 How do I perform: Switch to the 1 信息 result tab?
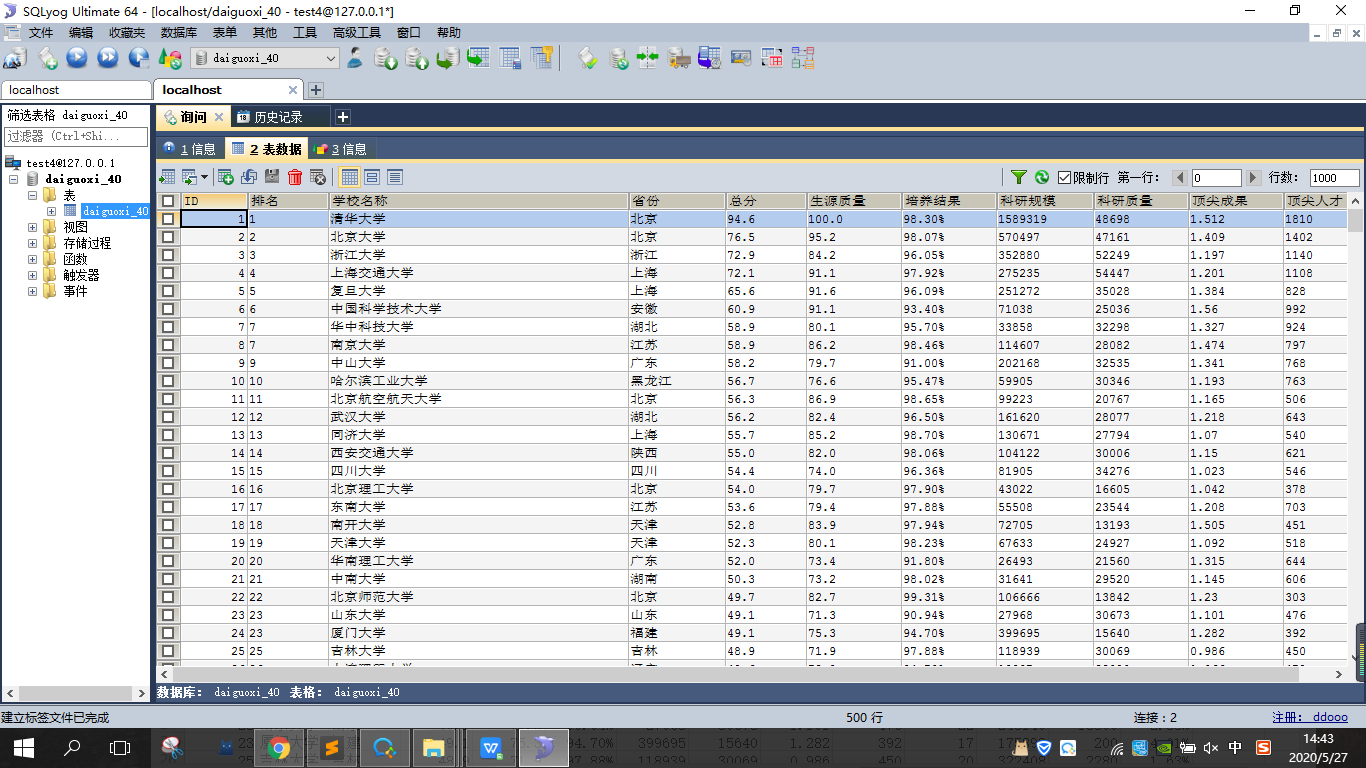point(190,149)
